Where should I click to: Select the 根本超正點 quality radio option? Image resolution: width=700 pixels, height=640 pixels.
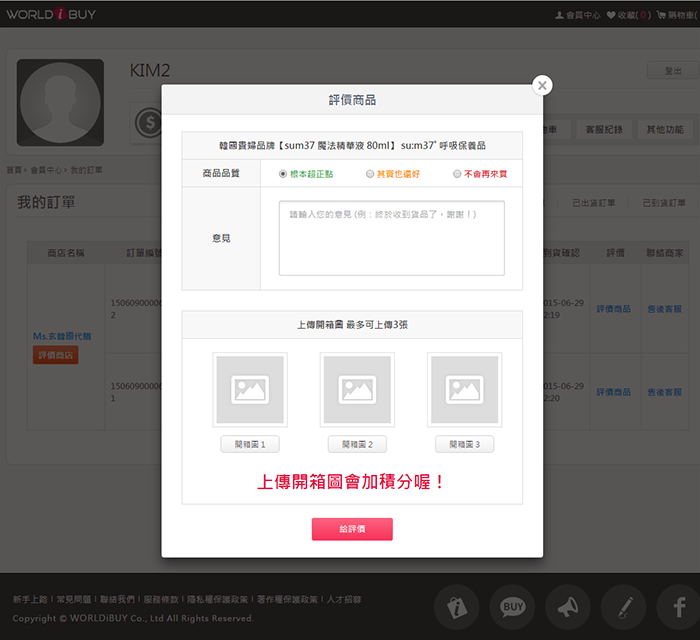coord(283,174)
